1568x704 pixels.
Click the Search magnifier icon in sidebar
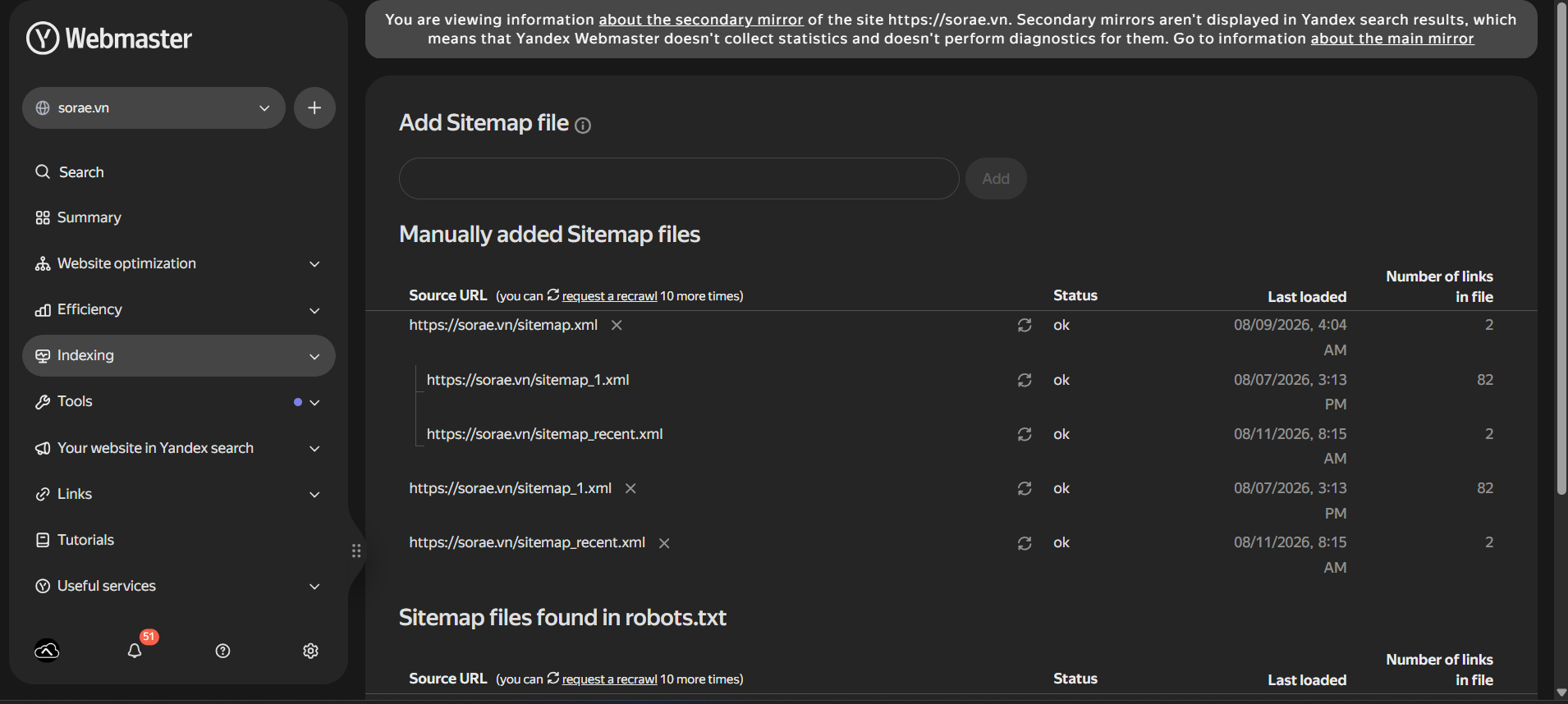pyautogui.click(x=43, y=171)
